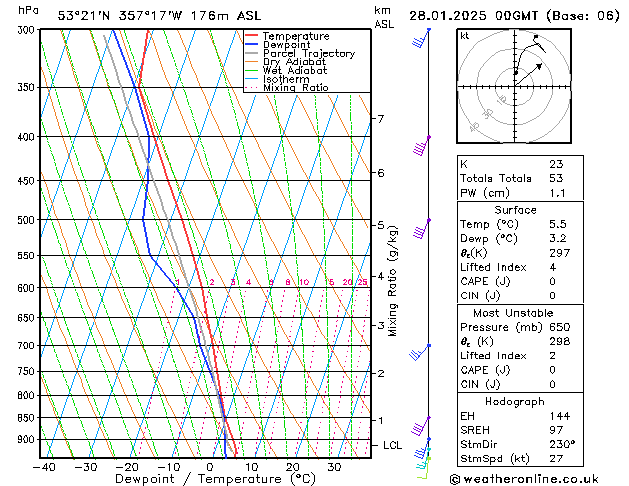Click the '700' pressure level label
Image resolution: width=629 pixels, height=486 pixels.
click(x=28, y=346)
